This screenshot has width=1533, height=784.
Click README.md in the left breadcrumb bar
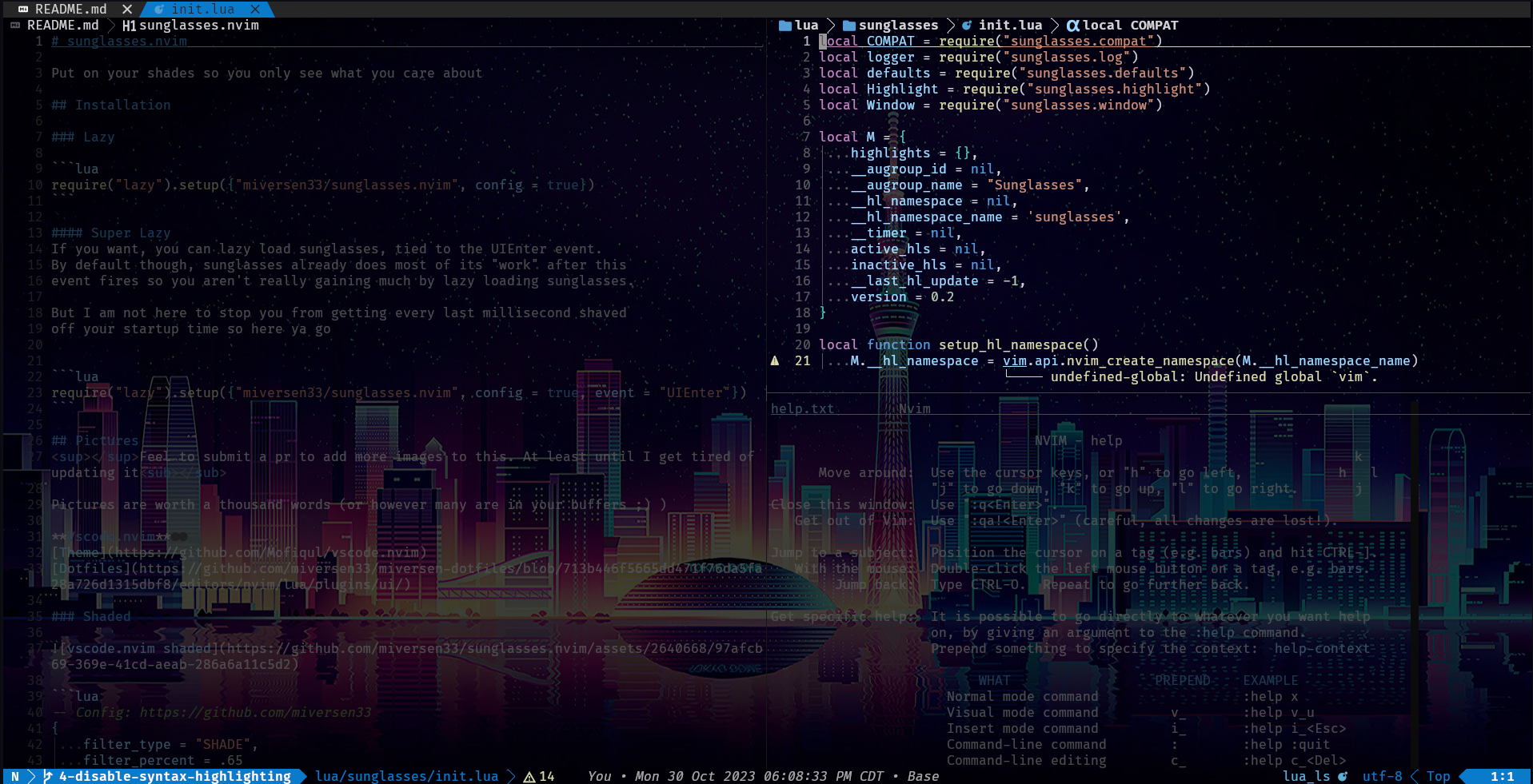coord(63,25)
